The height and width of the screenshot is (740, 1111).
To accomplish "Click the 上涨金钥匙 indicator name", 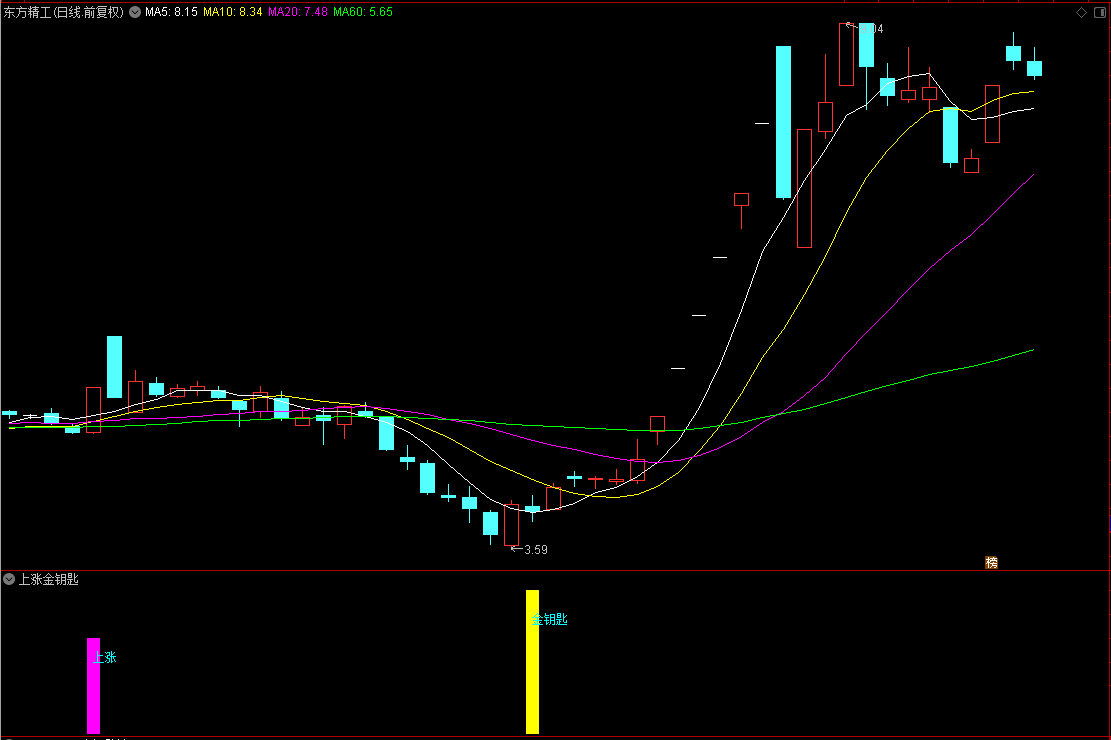I will (48, 579).
